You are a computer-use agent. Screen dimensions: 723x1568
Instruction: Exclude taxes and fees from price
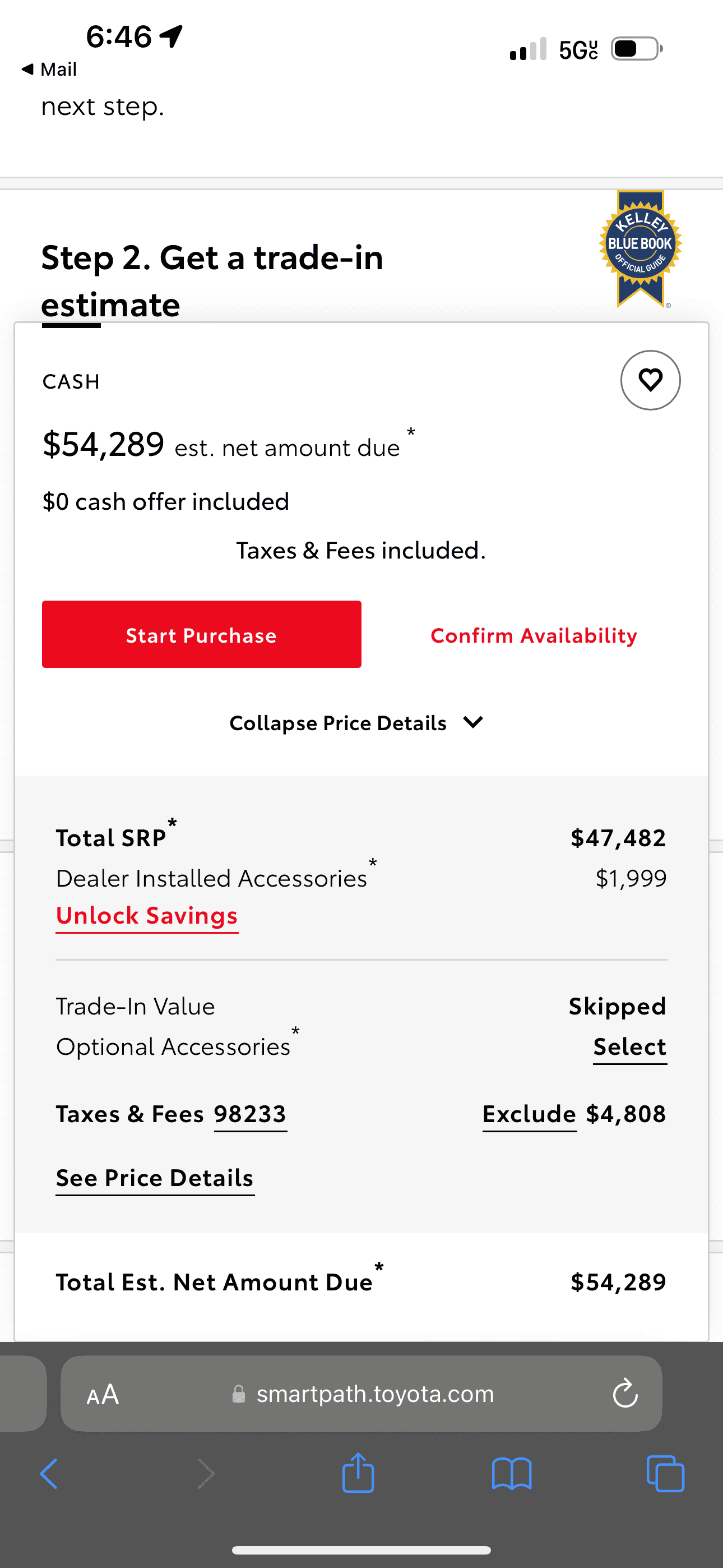pyautogui.click(x=530, y=1115)
